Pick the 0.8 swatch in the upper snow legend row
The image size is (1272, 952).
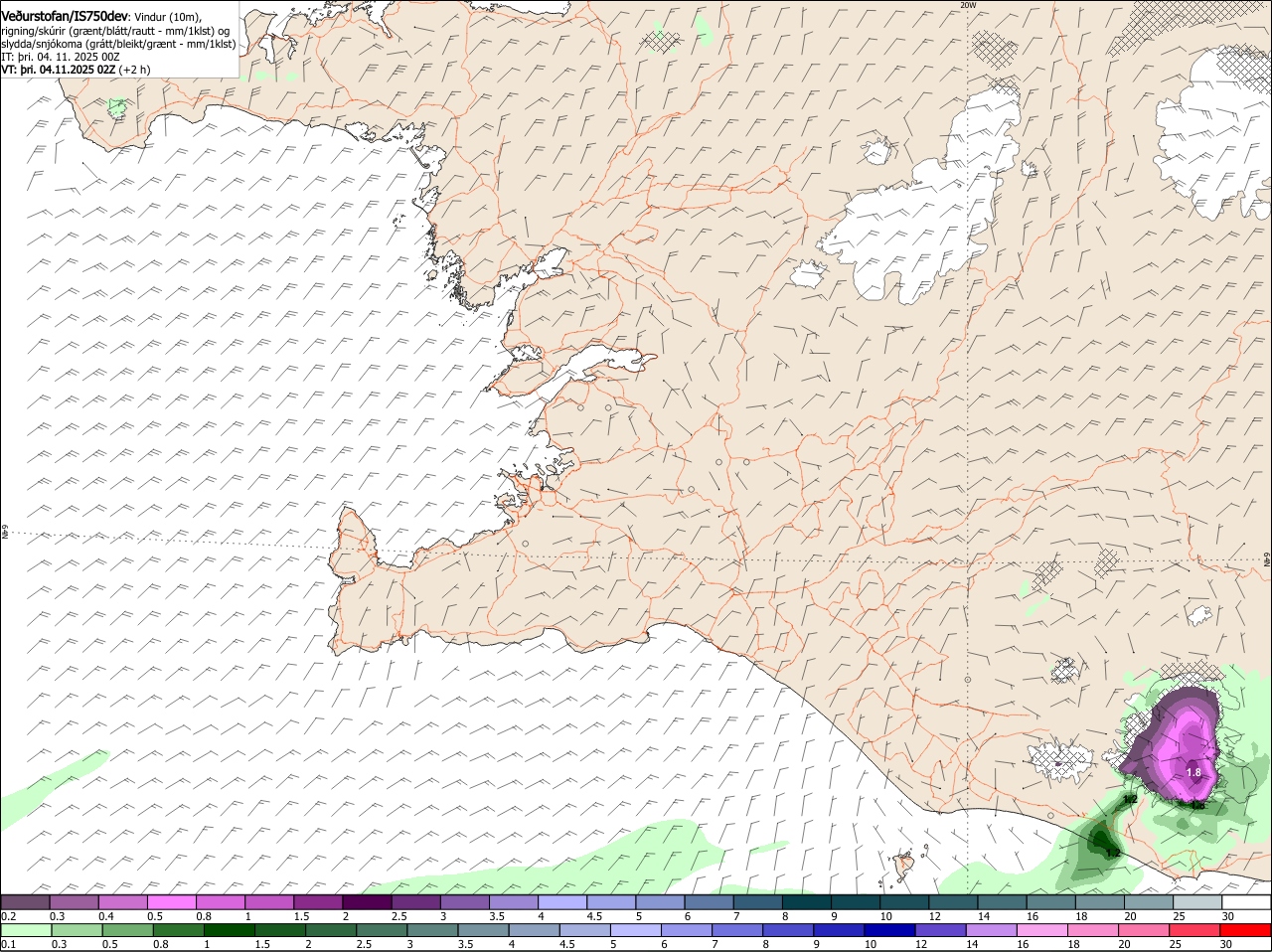click(220, 902)
